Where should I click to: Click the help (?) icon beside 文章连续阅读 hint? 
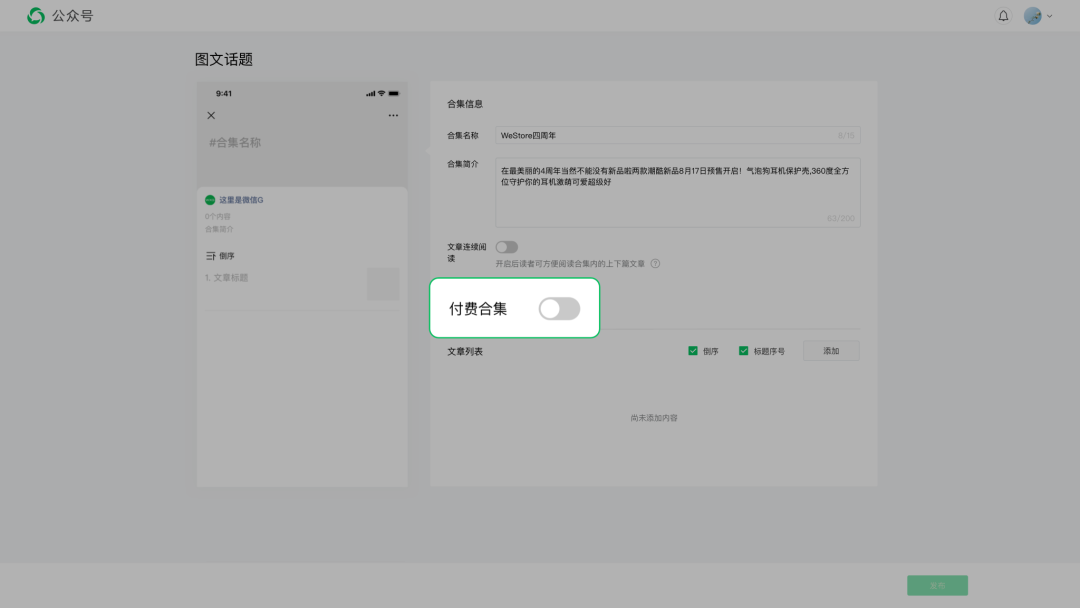656,264
